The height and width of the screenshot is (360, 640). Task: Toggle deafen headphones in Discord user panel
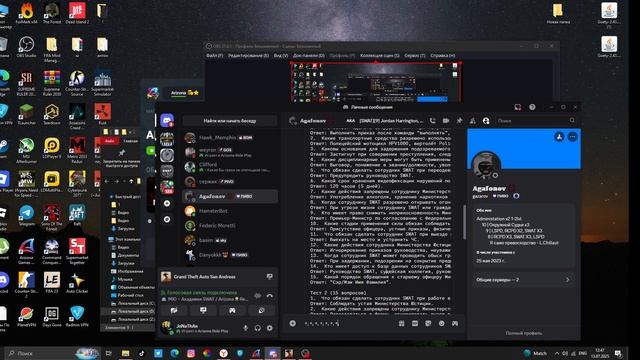coord(258,328)
